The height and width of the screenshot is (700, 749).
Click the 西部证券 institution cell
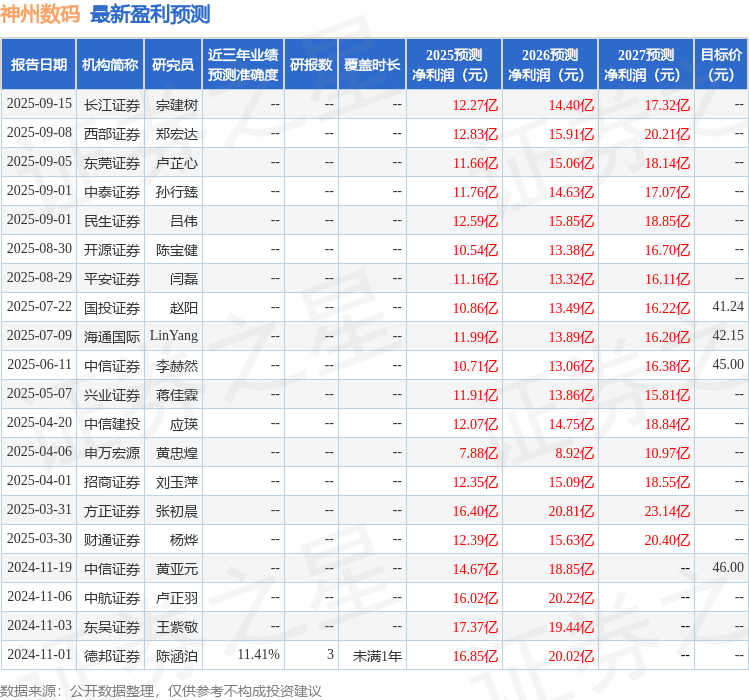tap(112, 134)
